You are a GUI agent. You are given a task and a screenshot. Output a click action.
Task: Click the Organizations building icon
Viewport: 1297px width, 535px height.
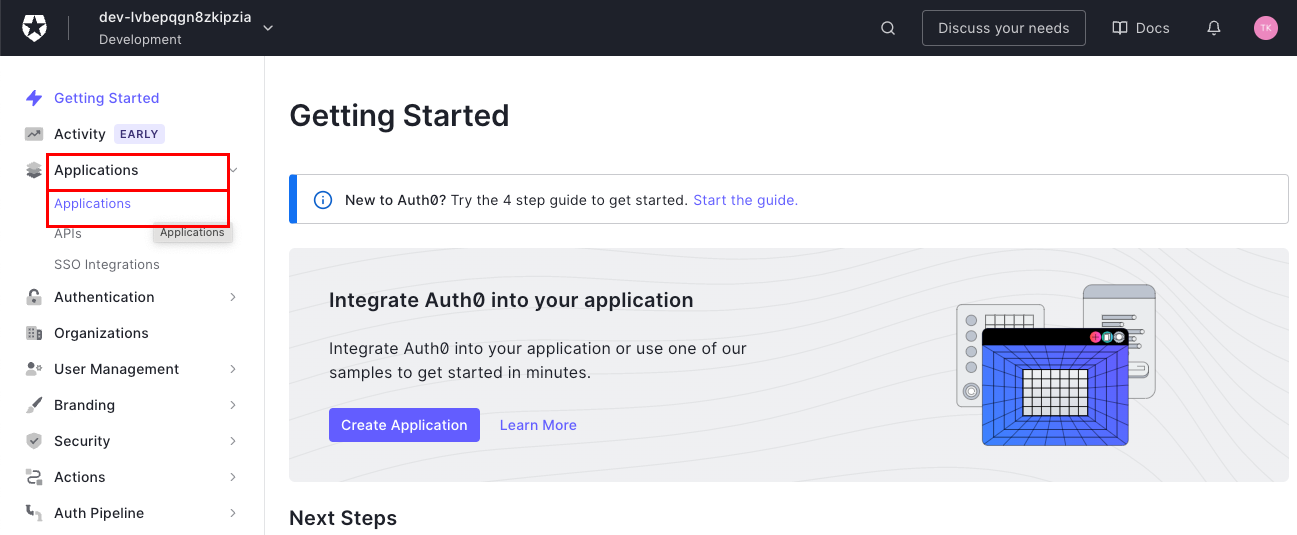(x=34, y=333)
